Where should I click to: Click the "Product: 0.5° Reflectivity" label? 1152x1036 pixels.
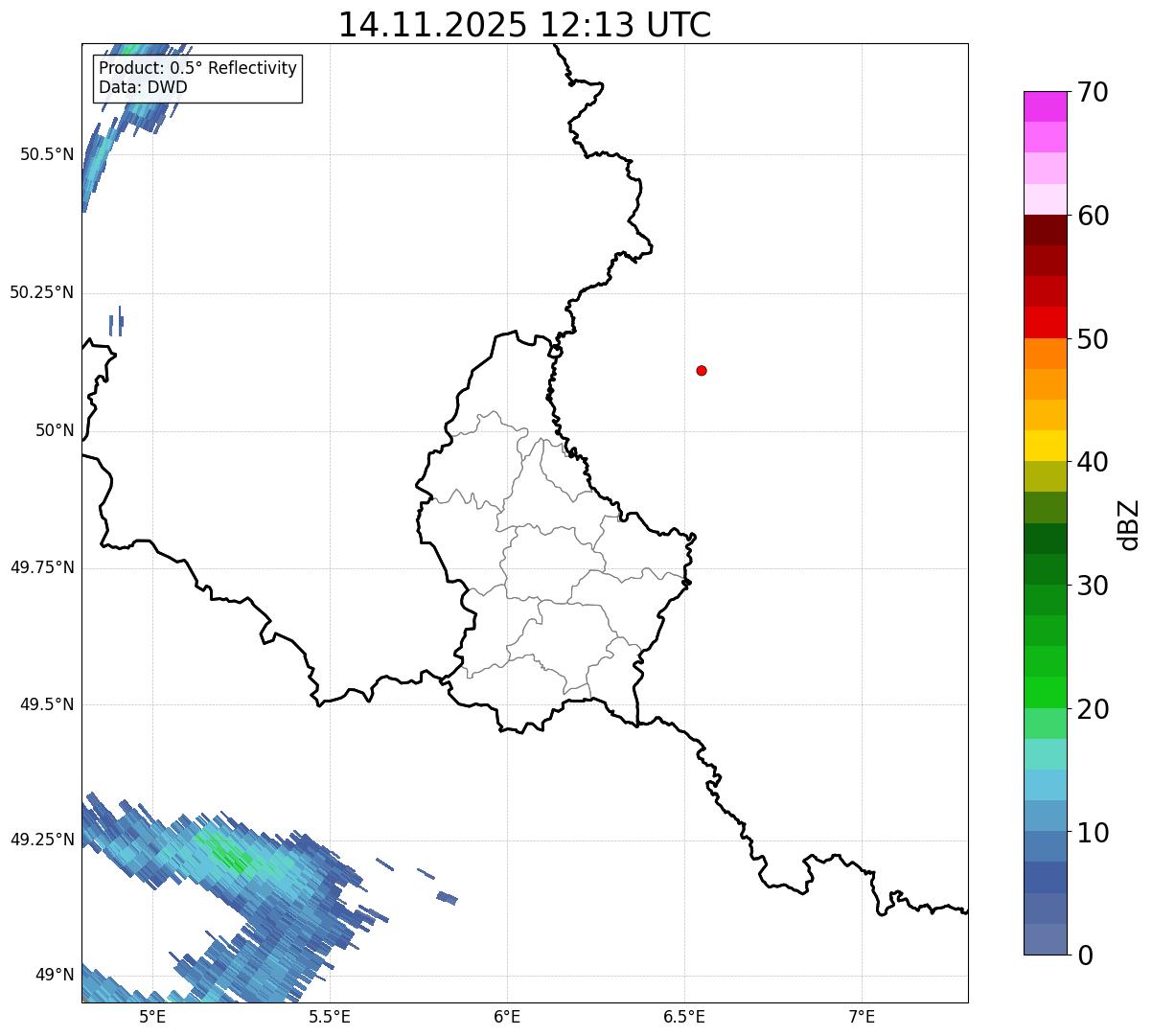coord(197,69)
